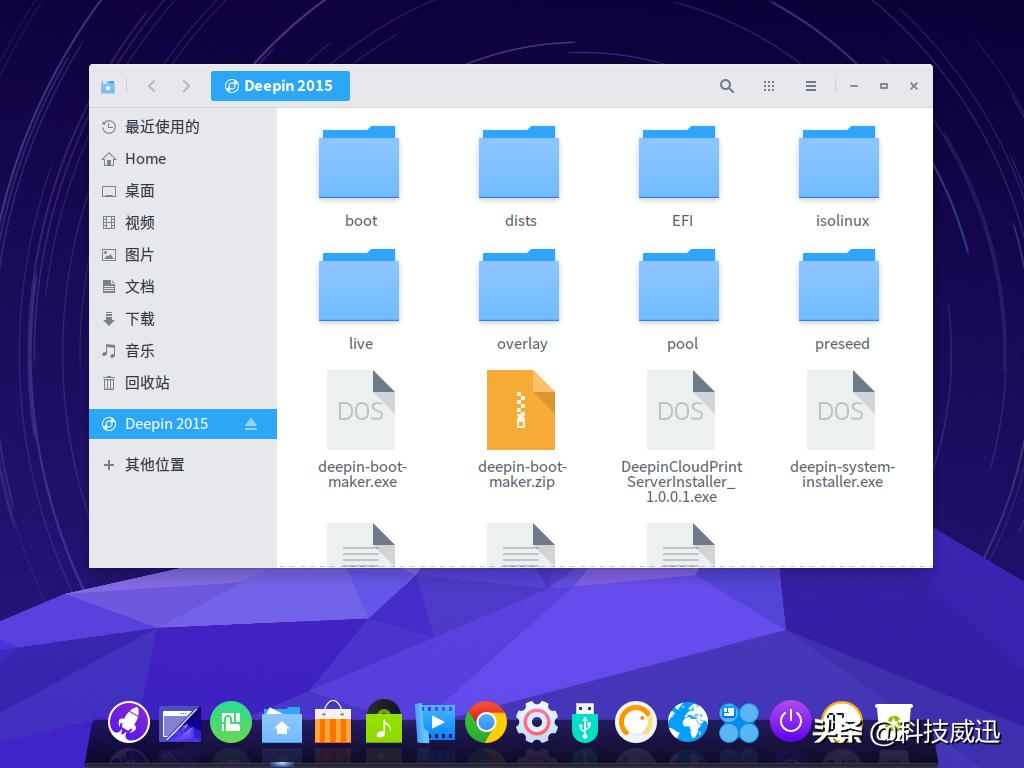The width and height of the screenshot is (1024, 768).
Task: Open the deepin Launcher from the dock
Action: coord(128,721)
